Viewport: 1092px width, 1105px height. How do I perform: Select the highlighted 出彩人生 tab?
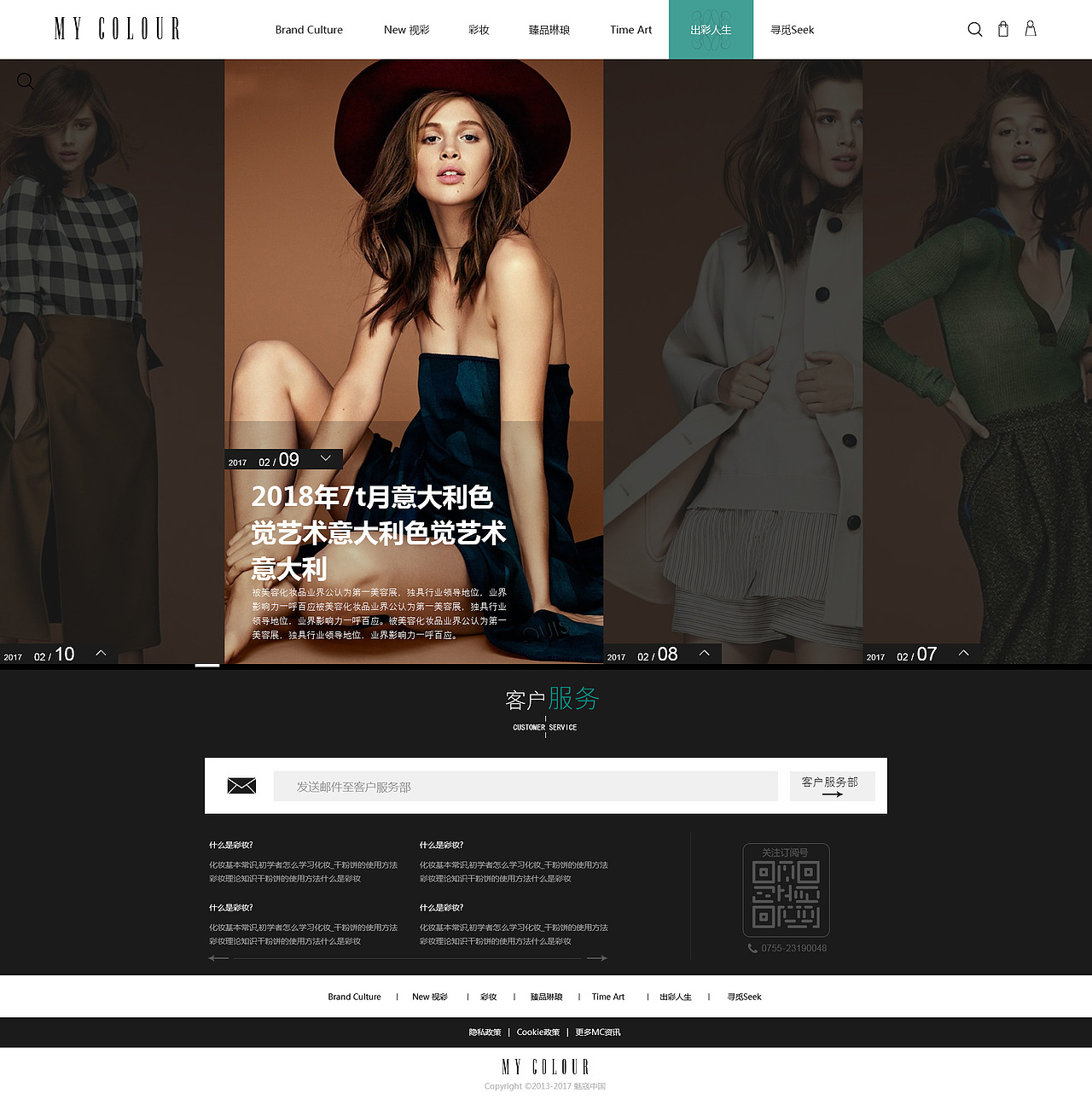pyautogui.click(x=711, y=30)
